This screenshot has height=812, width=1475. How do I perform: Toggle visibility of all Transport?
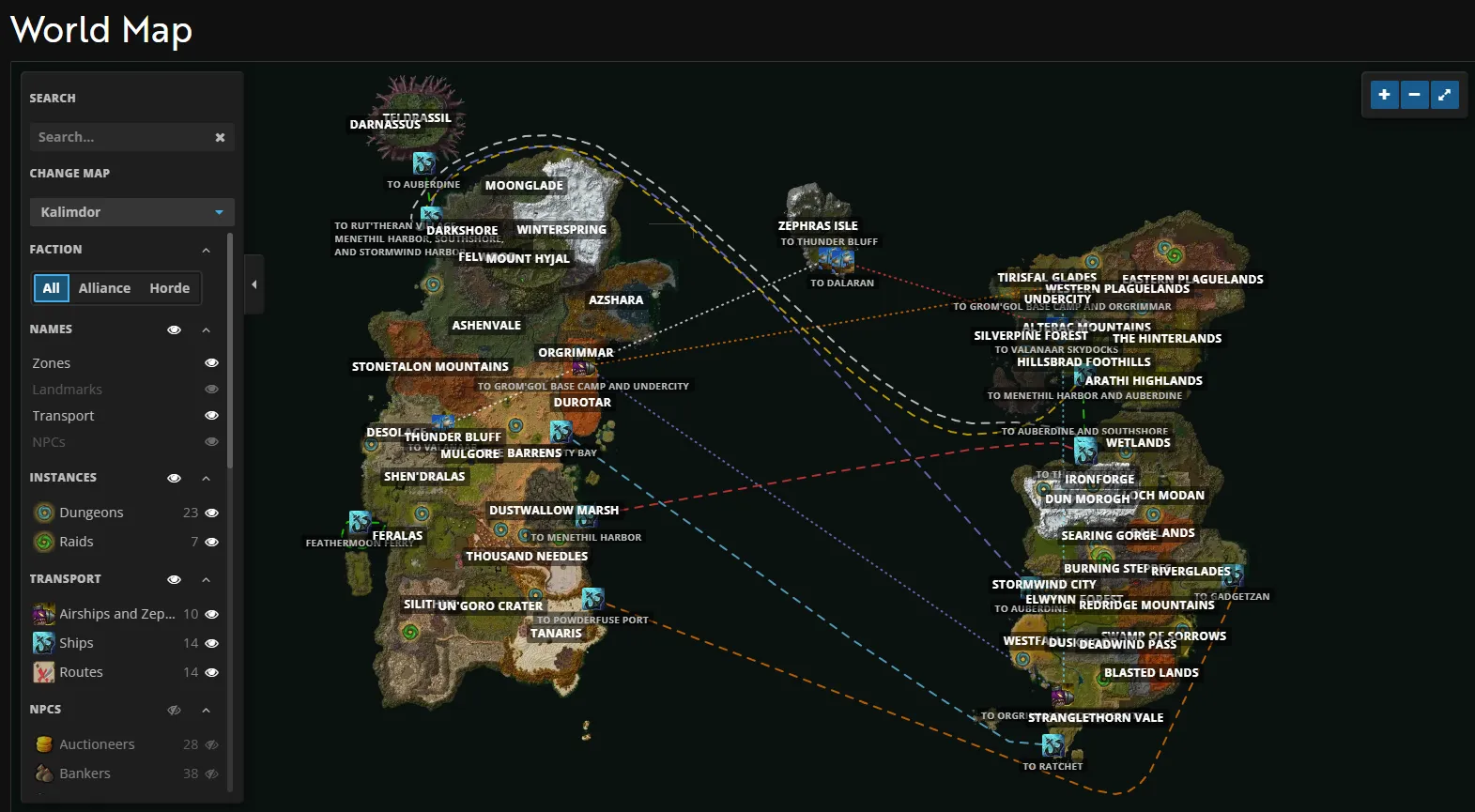coord(174,579)
